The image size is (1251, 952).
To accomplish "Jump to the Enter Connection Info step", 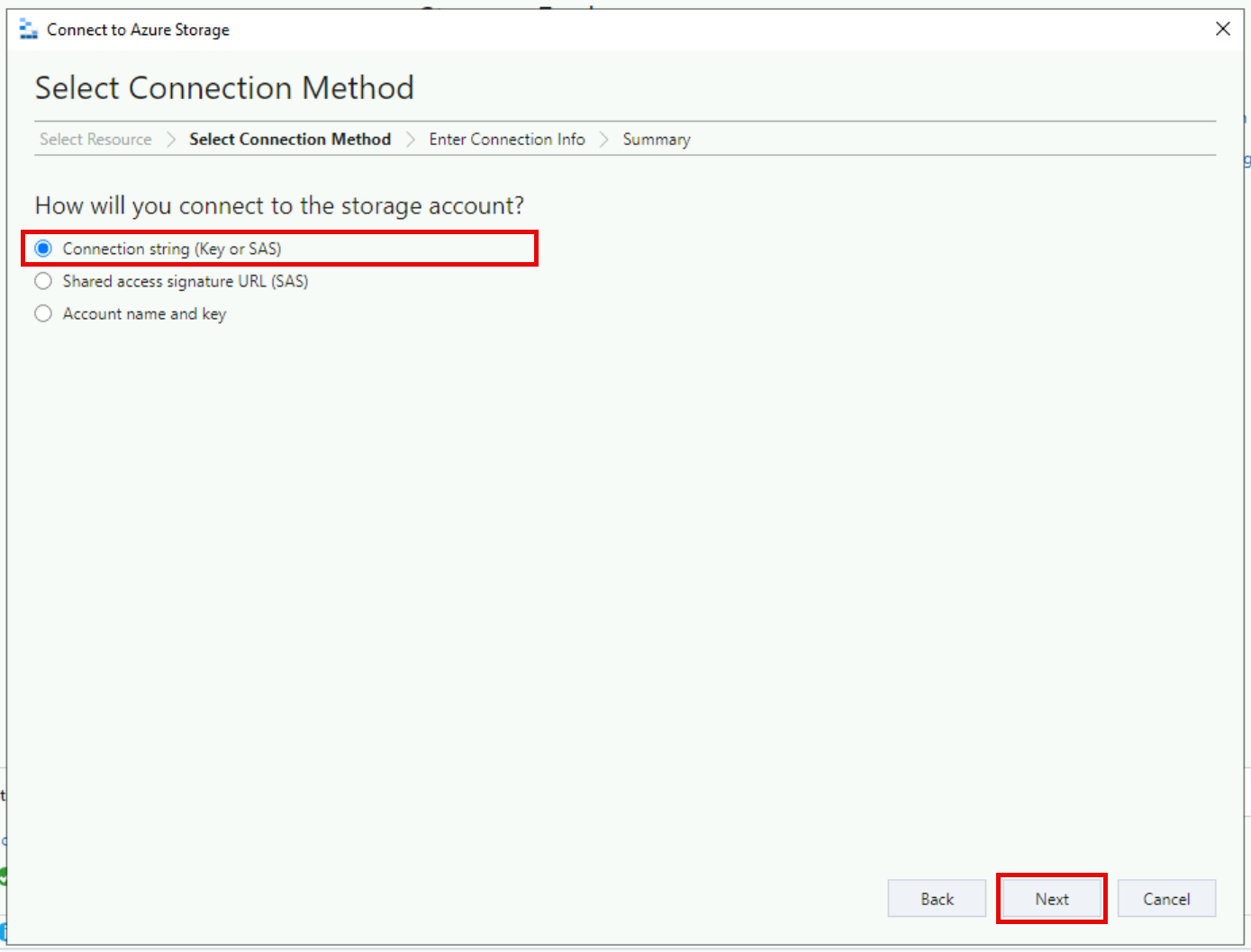I will click(x=506, y=140).
